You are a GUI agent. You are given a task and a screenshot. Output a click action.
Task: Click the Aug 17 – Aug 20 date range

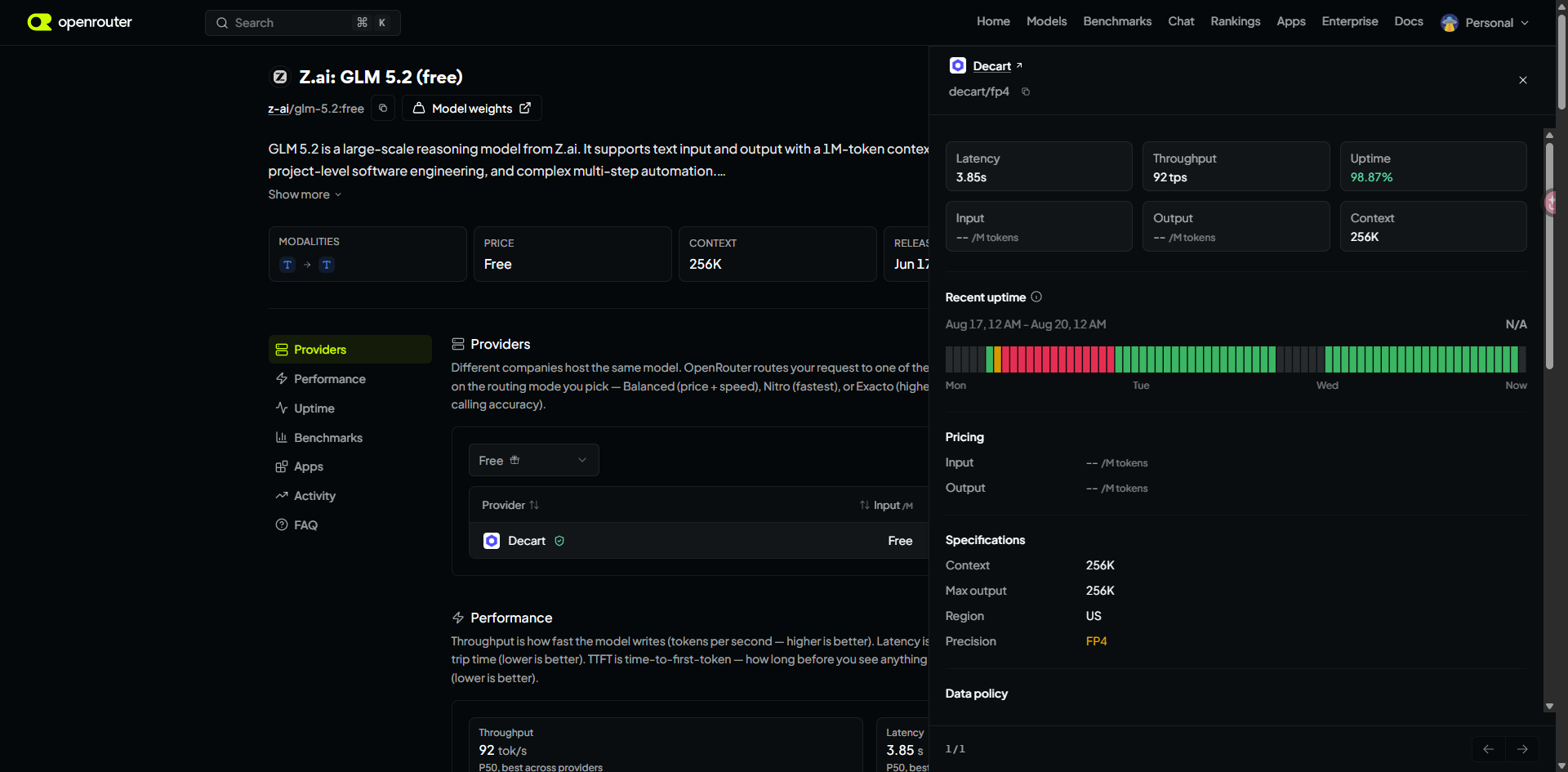click(1026, 324)
